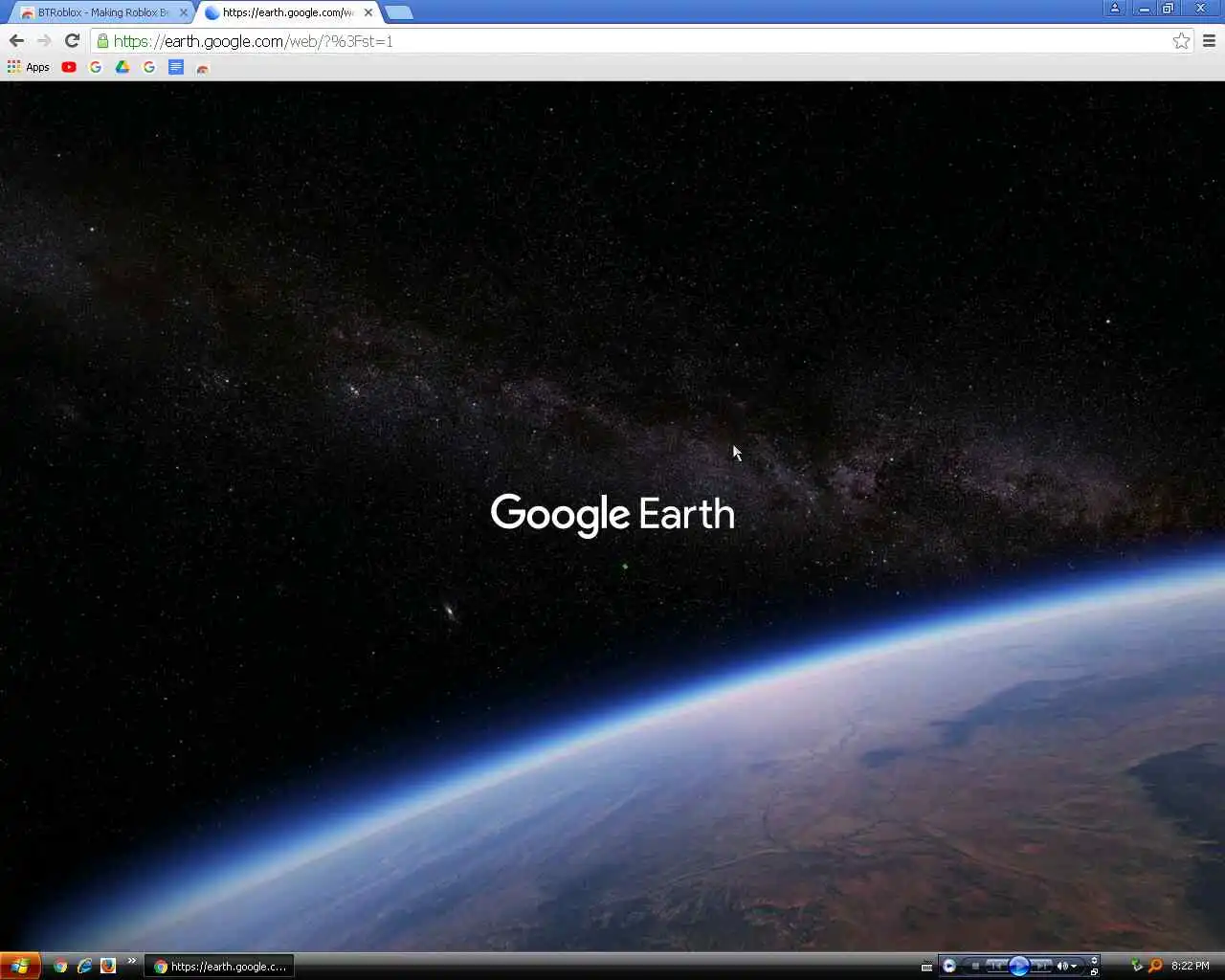Bookmark this page with the star
The image size is (1225, 980).
[1181, 41]
